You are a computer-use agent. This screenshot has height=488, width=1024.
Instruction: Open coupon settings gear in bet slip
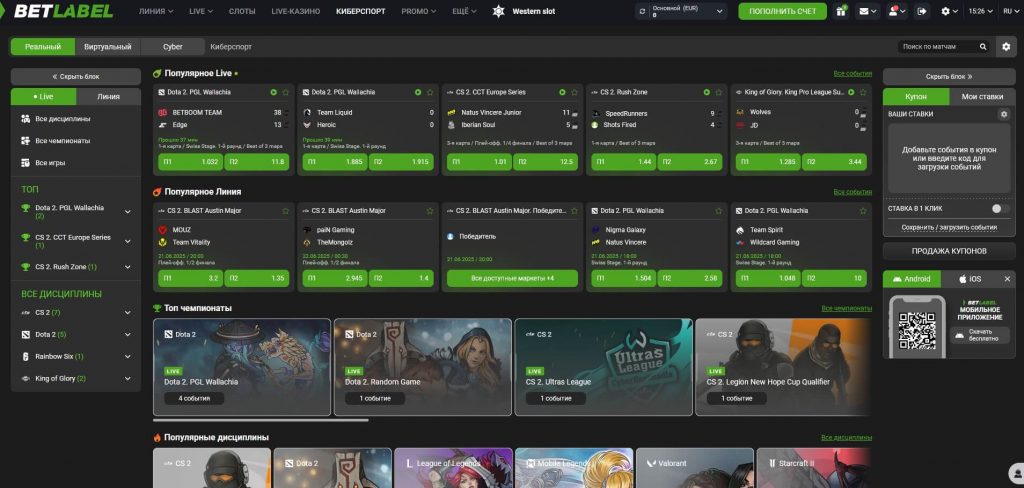[1004, 114]
